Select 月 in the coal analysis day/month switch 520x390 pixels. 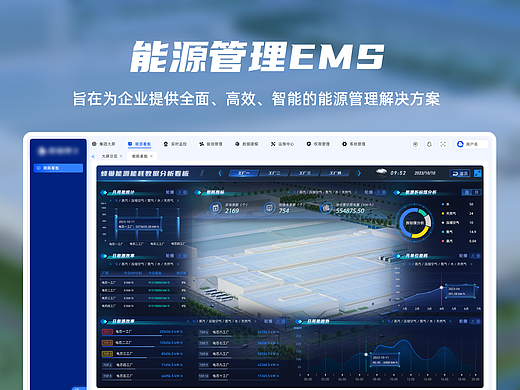(477, 192)
